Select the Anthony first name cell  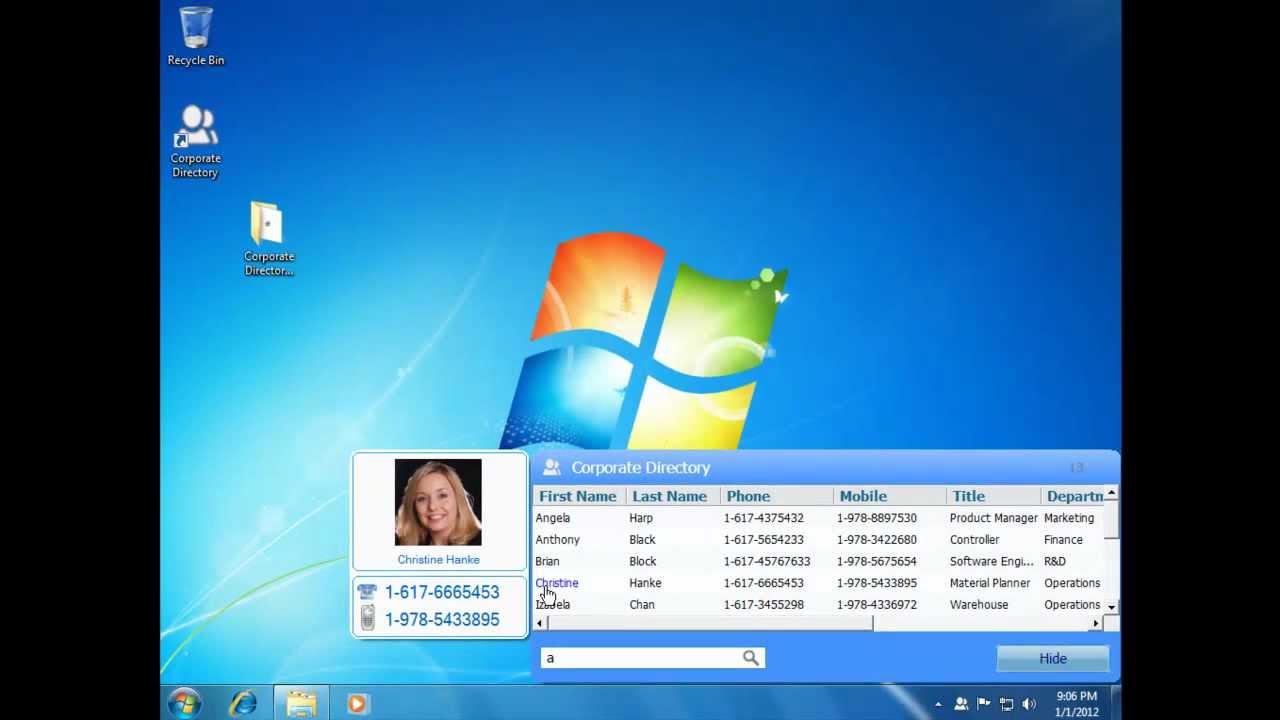(557, 540)
